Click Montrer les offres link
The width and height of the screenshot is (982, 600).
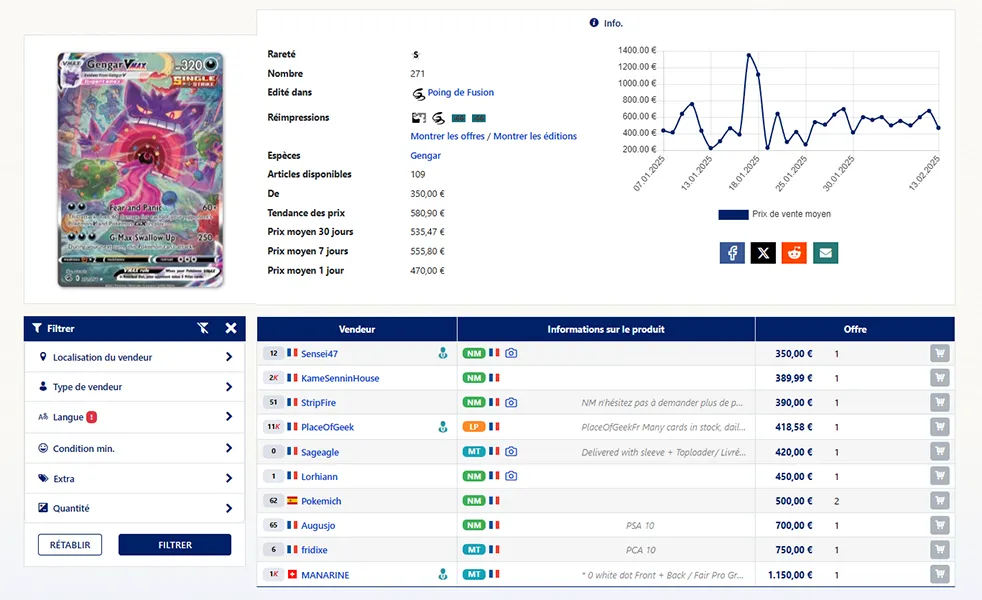tap(447, 136)
